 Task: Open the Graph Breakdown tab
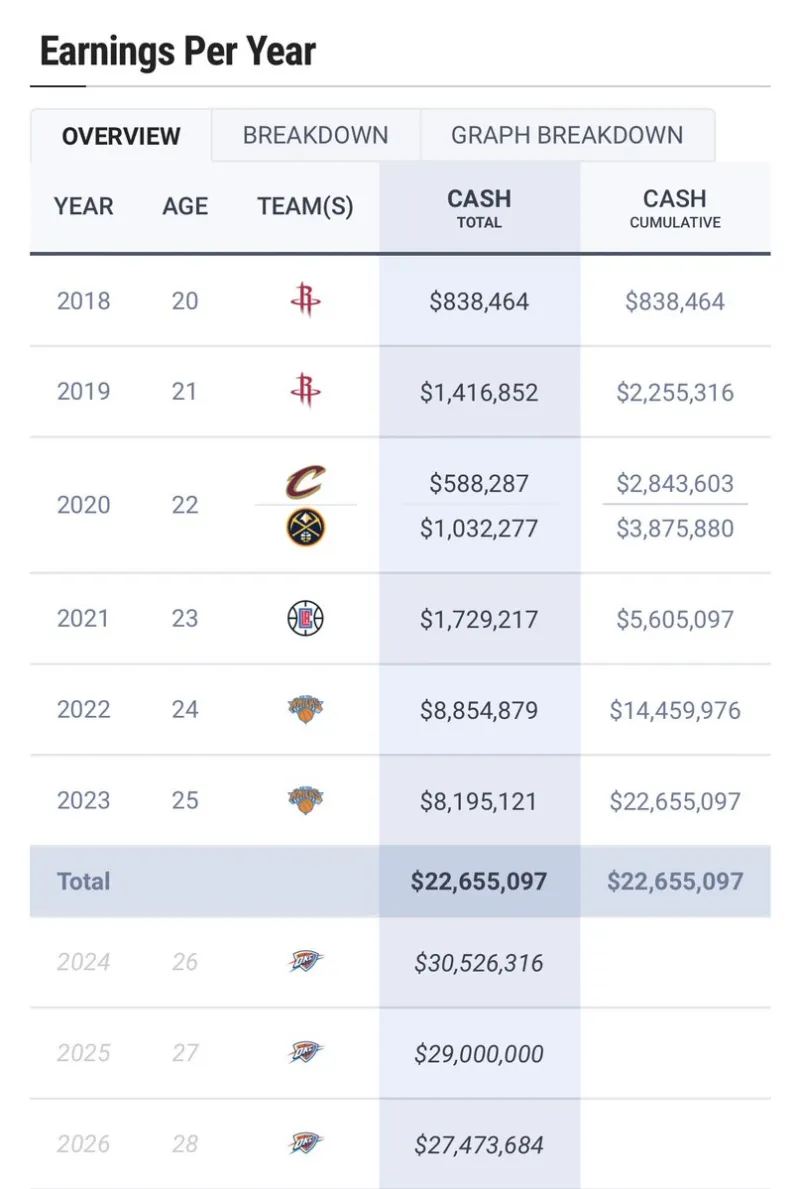coord(567,135)
